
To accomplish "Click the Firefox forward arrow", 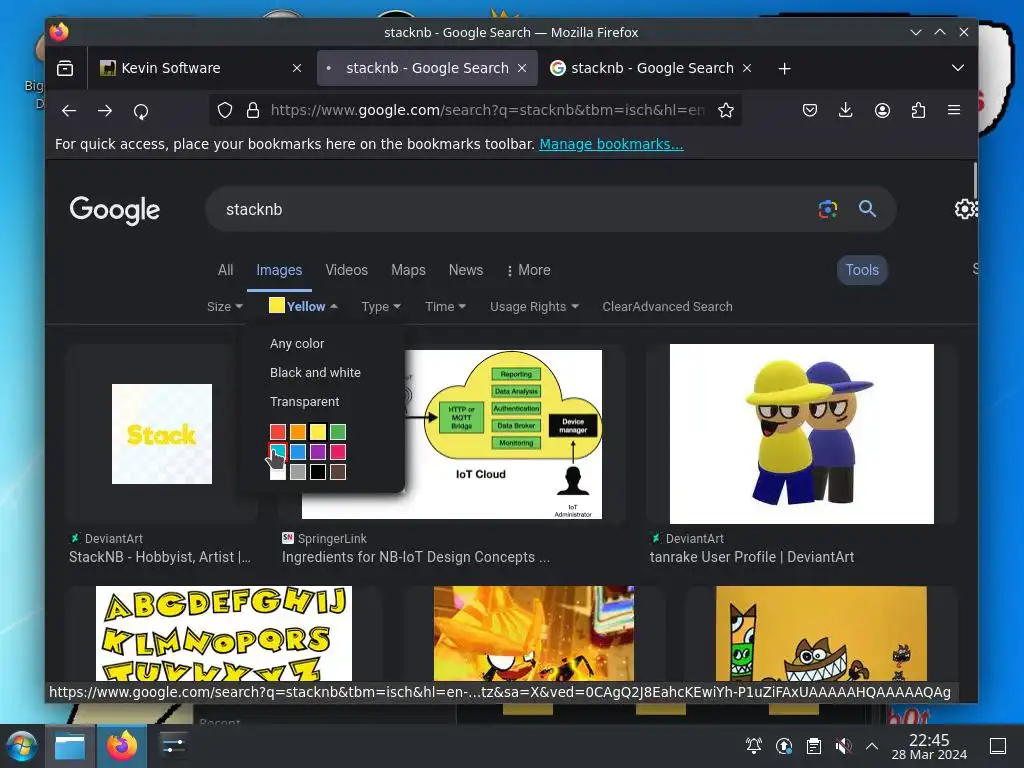I will (x=104, y=110).
